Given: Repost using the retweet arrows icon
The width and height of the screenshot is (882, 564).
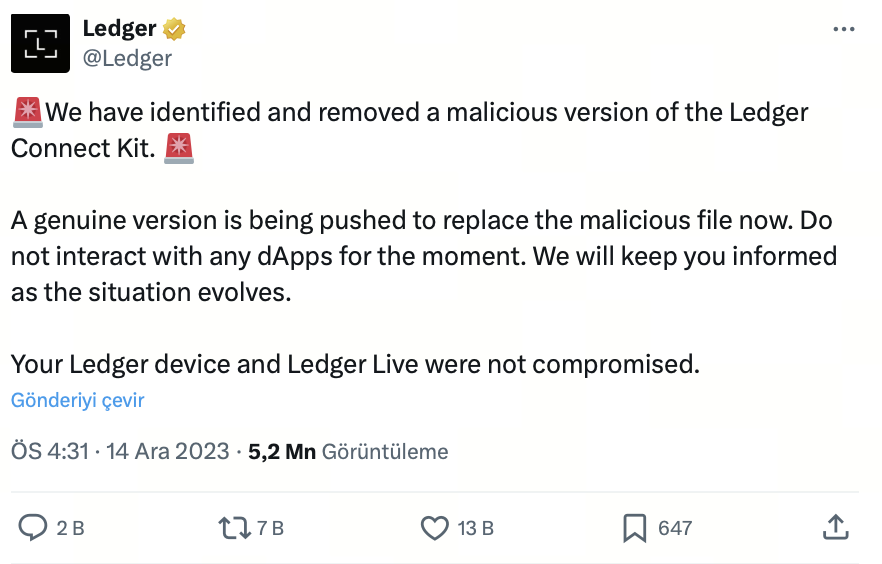Looking at the screenshot, I should click(x=234, y=527).
